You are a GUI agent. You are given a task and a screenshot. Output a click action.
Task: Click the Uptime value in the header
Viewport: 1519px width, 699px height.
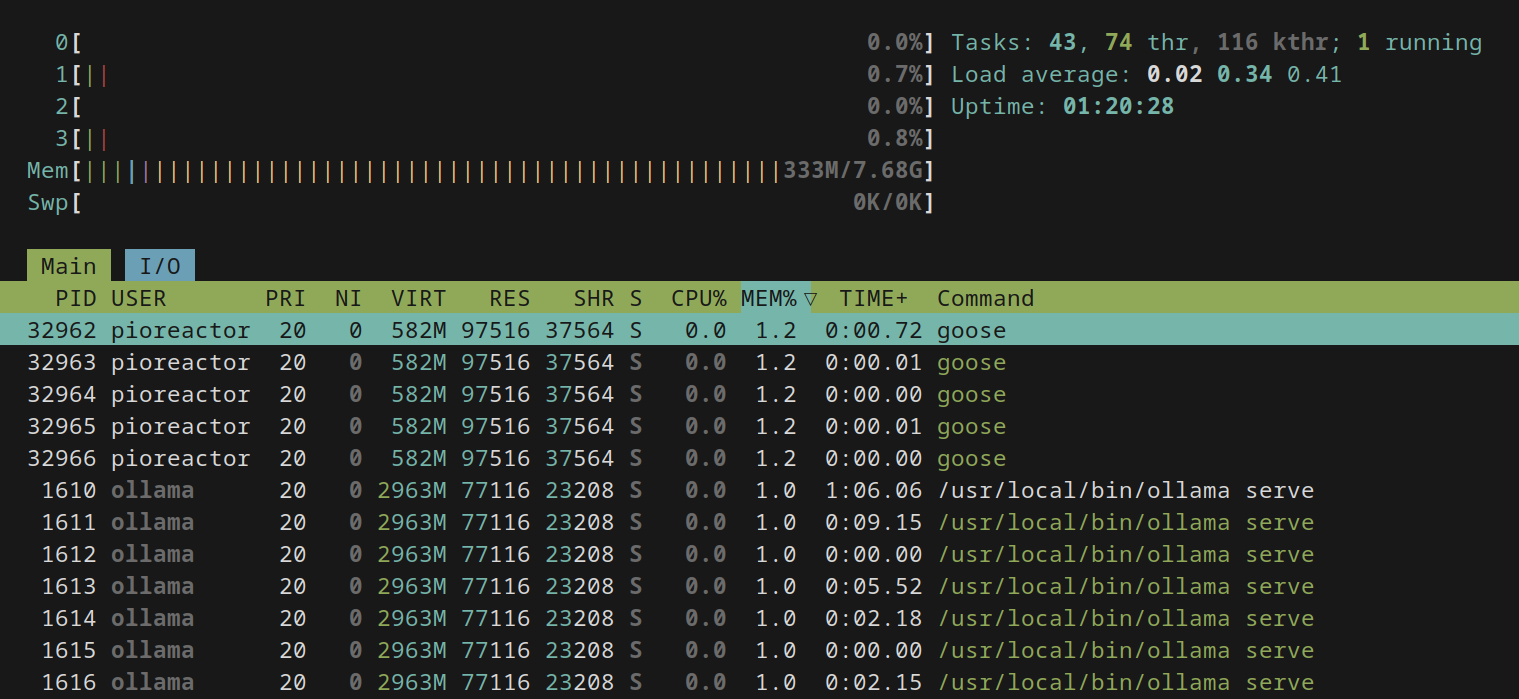[x=1118, y=107]
